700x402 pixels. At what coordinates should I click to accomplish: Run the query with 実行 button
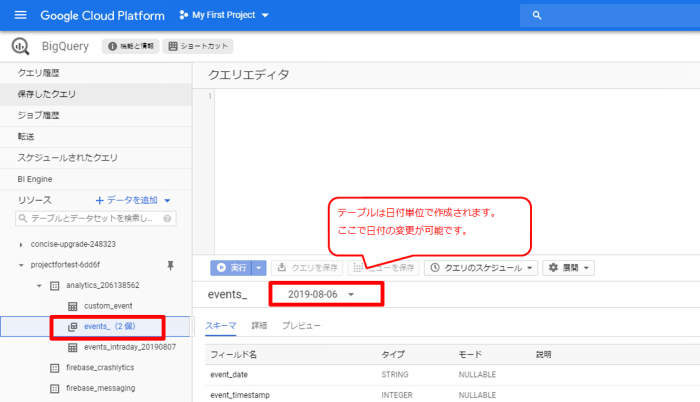(231, 268)
